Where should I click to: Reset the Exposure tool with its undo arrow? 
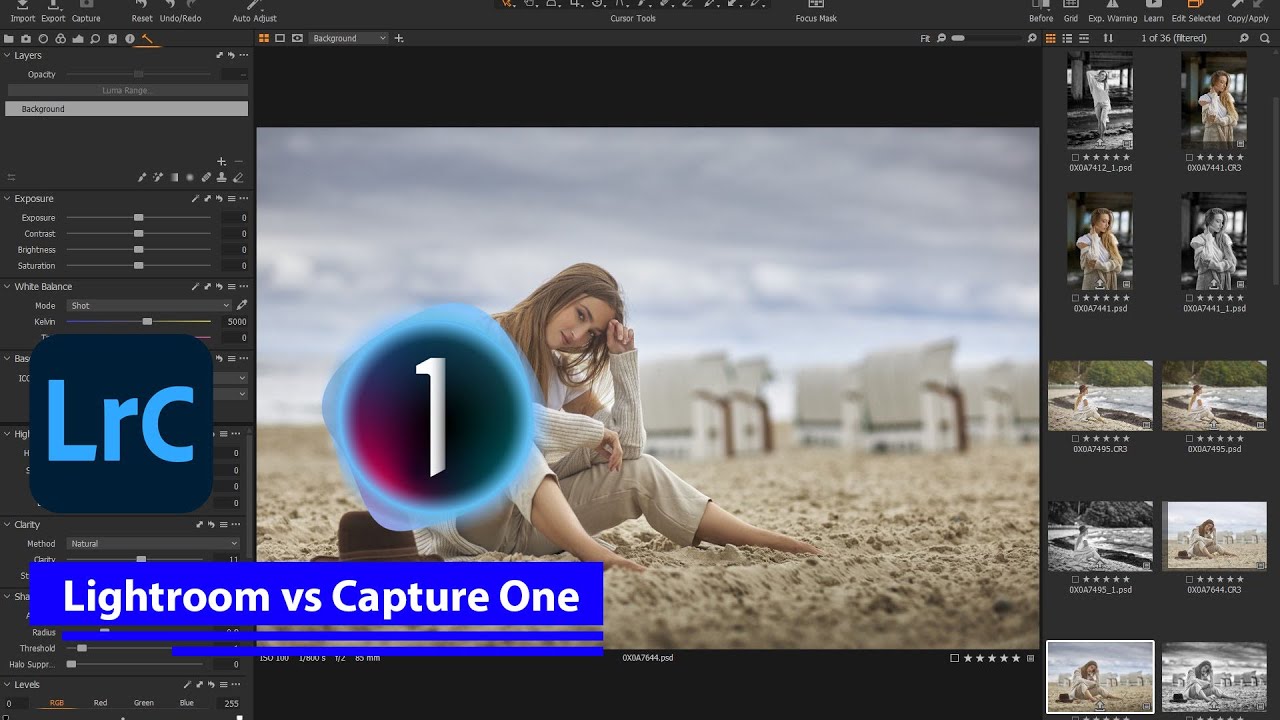coord(219,199)
